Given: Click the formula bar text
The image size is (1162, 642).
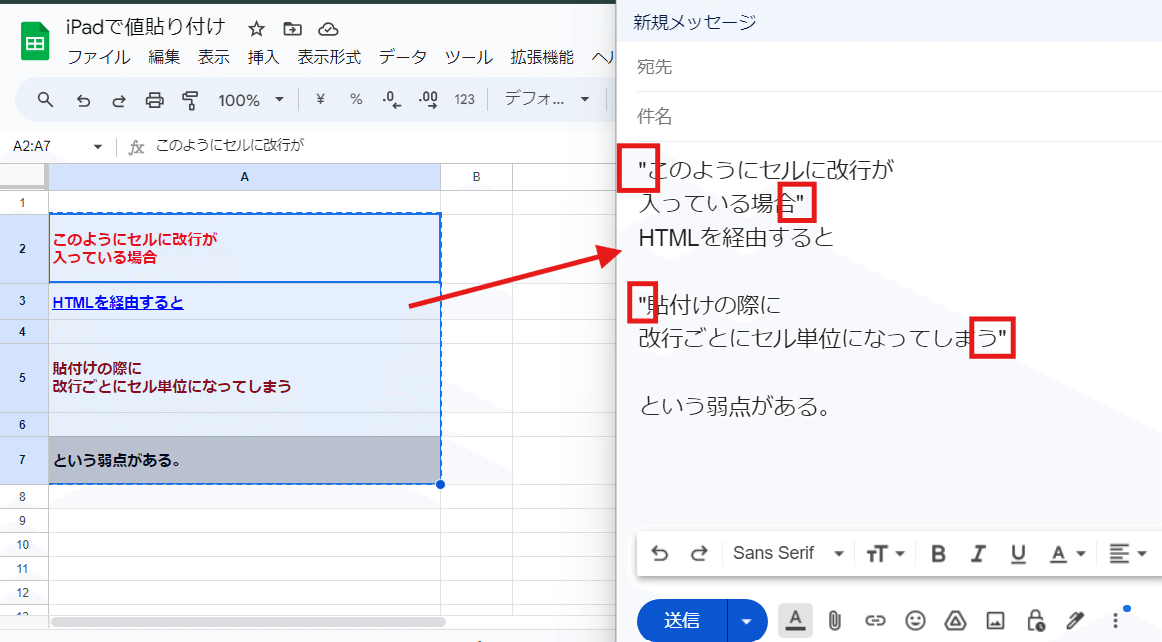Looking at the screenshot, I should [230, 145].
